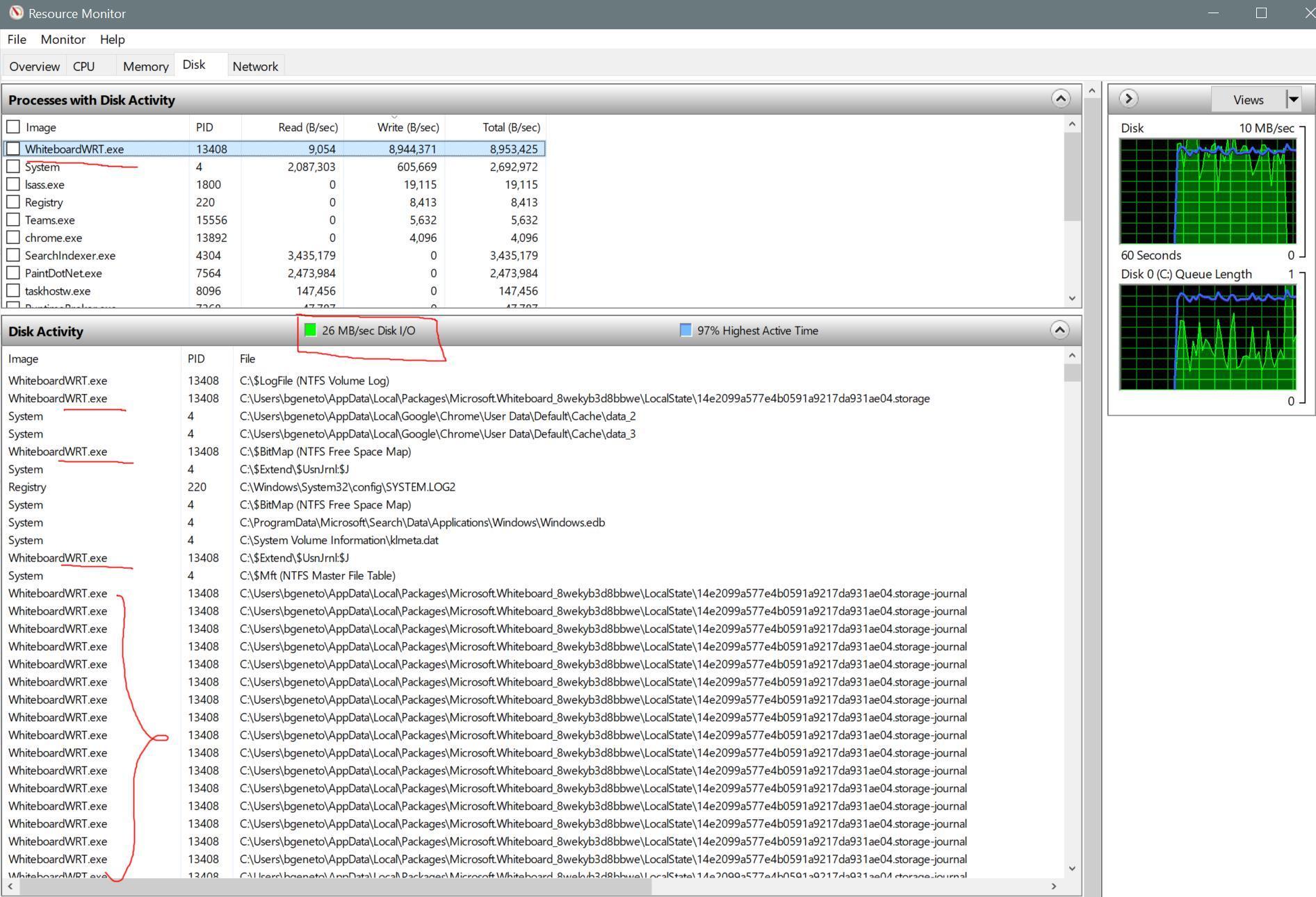
Task: Collapse the Processes with Disk Activity section
Action: [1060, 99]
